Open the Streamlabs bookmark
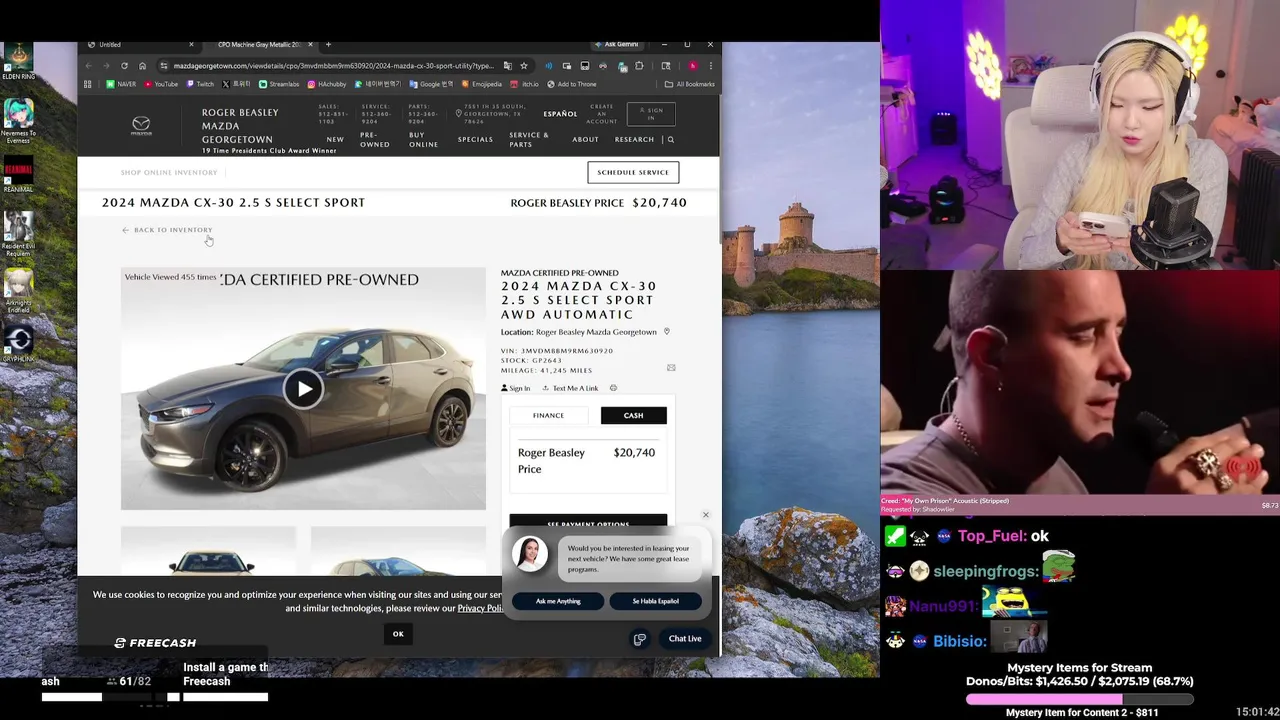 [x=279, y=84]
